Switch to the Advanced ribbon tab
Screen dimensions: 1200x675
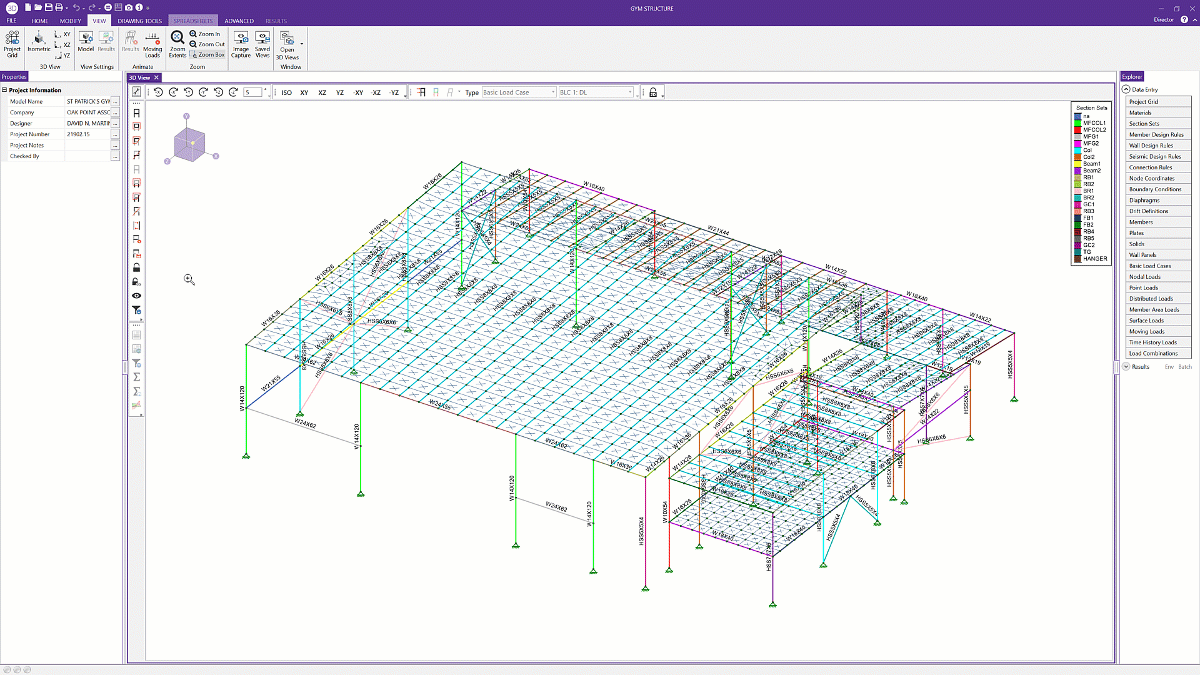pos(238,20)
